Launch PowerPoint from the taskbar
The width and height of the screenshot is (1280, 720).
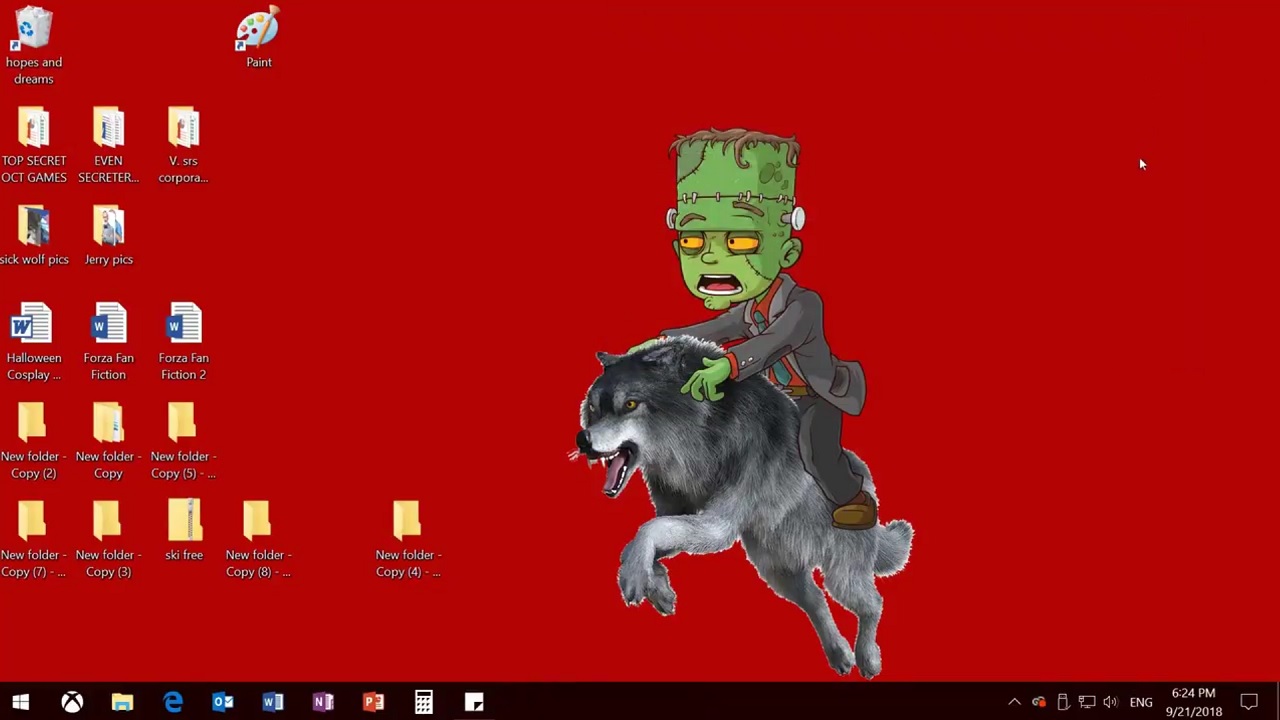coord(373,702)
